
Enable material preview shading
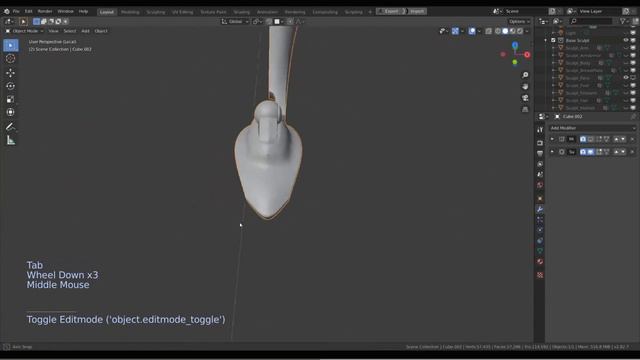[x=513, y=31]
